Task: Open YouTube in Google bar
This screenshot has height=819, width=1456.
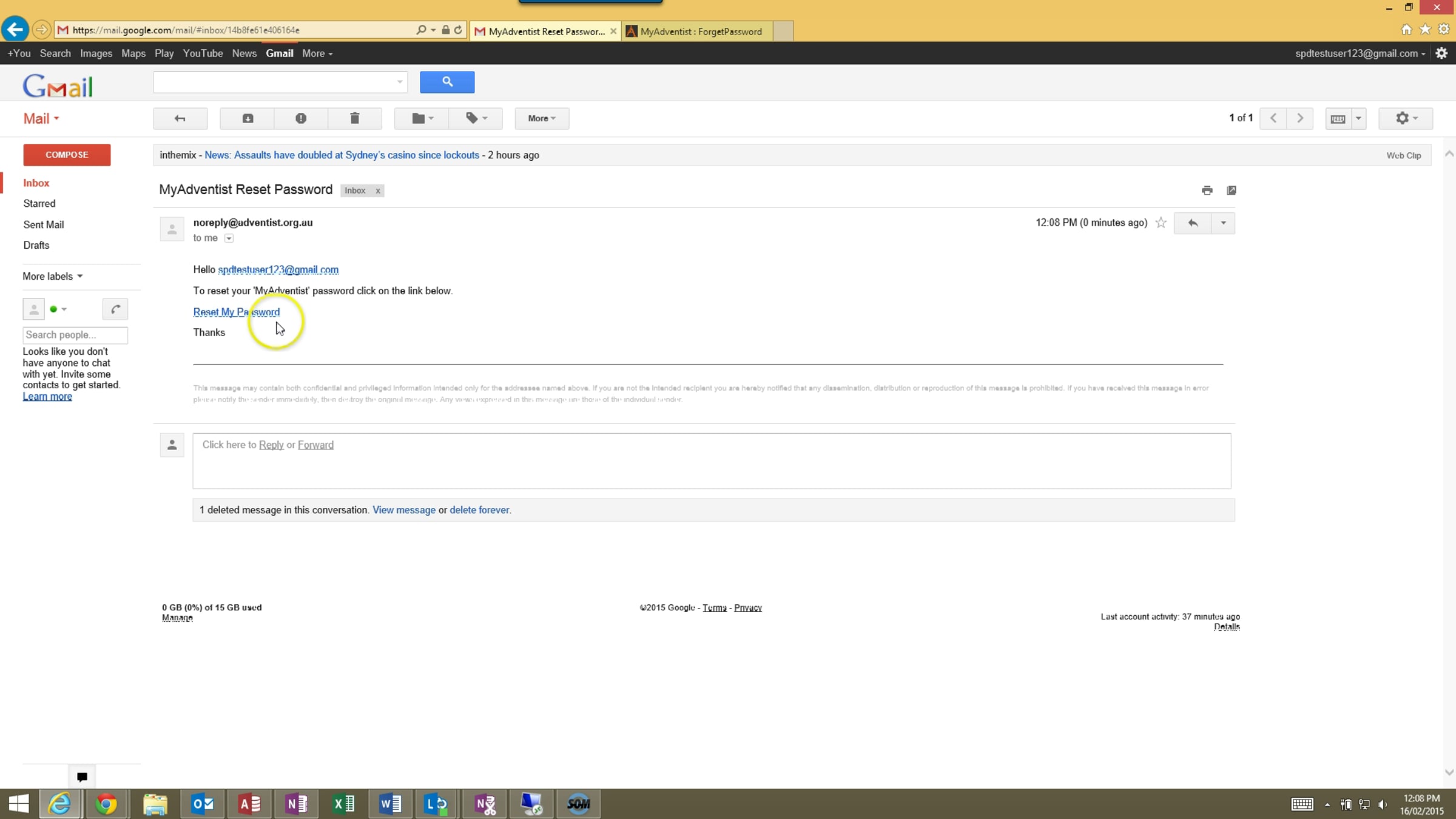Action: click(203, 53)
